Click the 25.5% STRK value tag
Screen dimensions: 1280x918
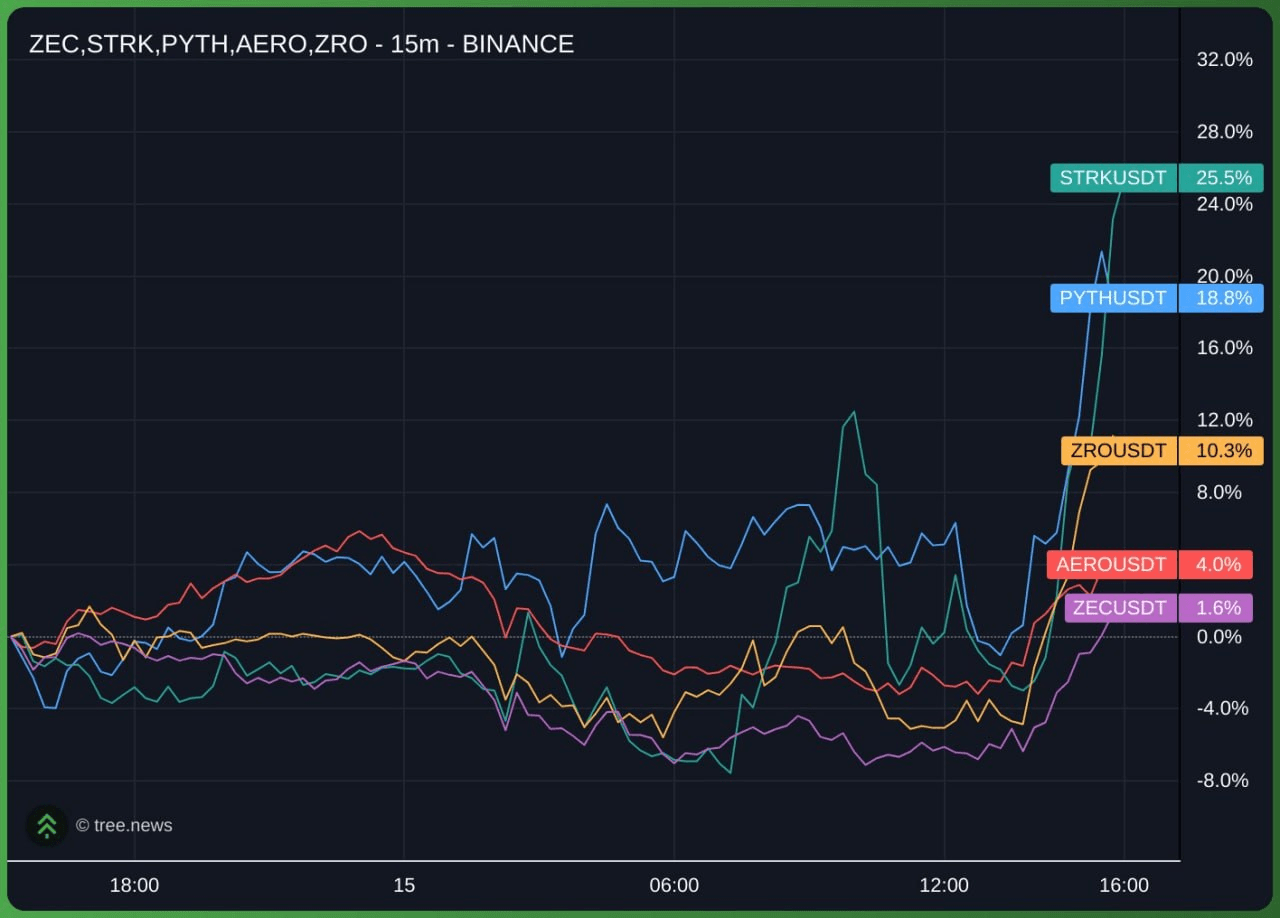[1221, 178]
